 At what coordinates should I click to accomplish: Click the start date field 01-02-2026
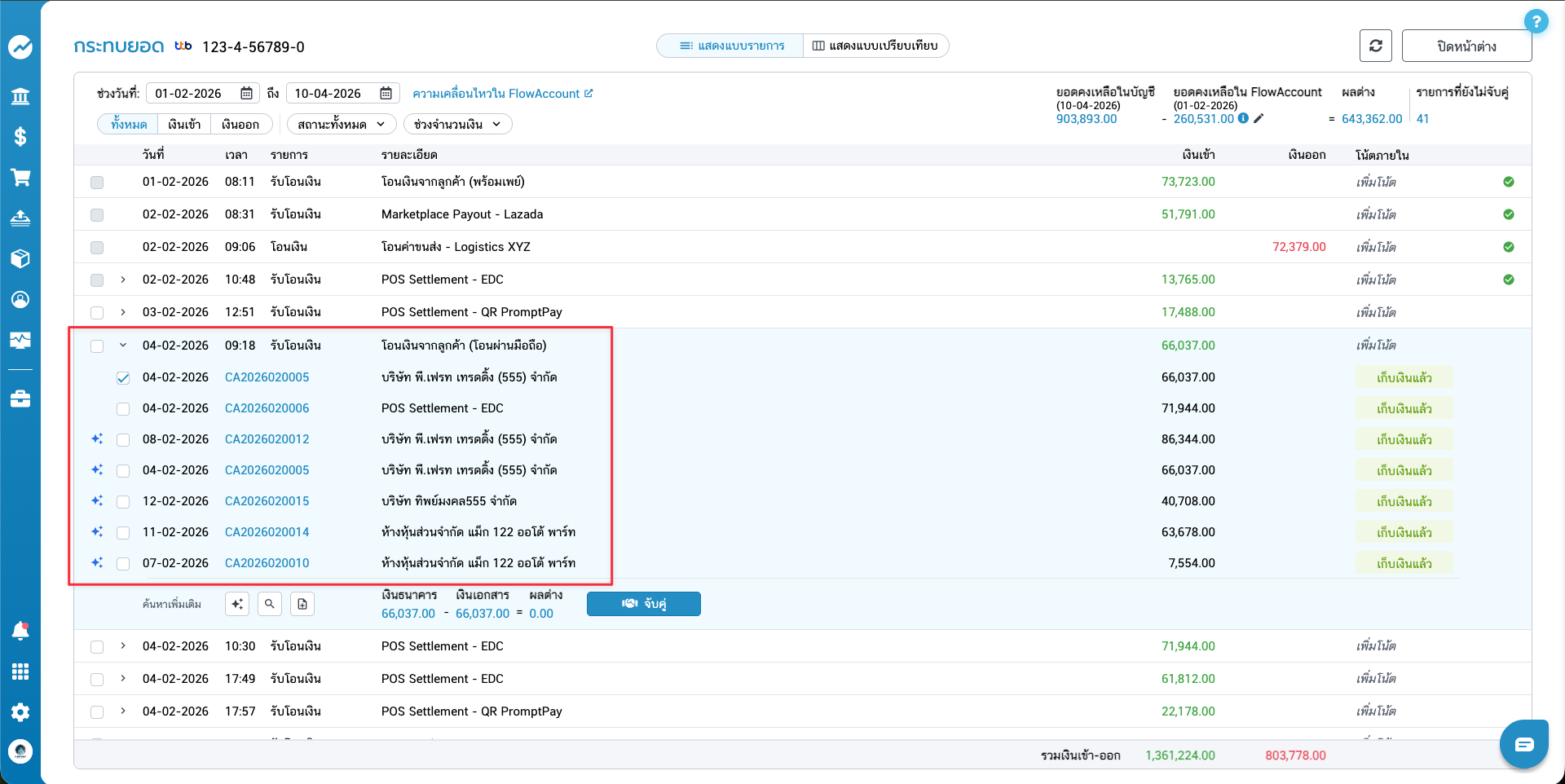201,94
